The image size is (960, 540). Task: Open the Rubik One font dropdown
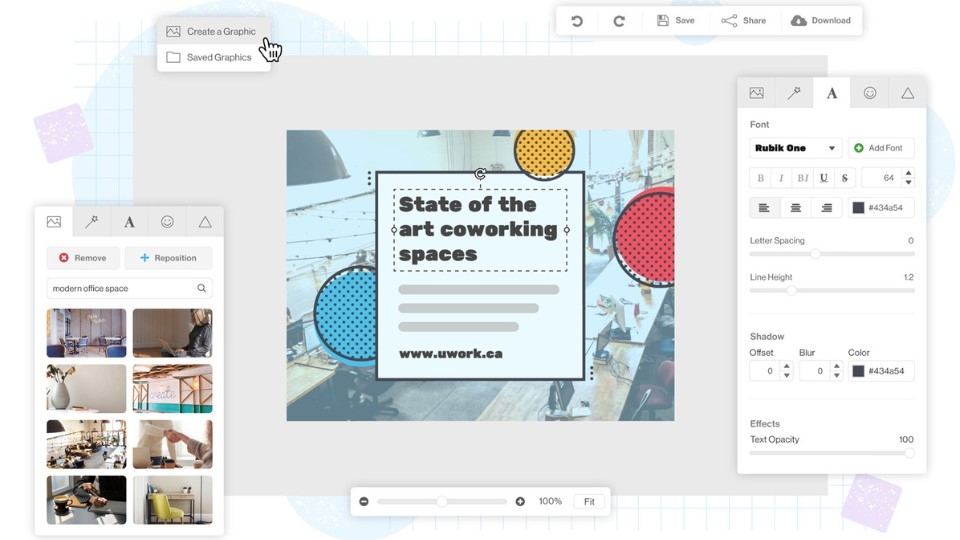pyautogui.click(x=795, y=148)
